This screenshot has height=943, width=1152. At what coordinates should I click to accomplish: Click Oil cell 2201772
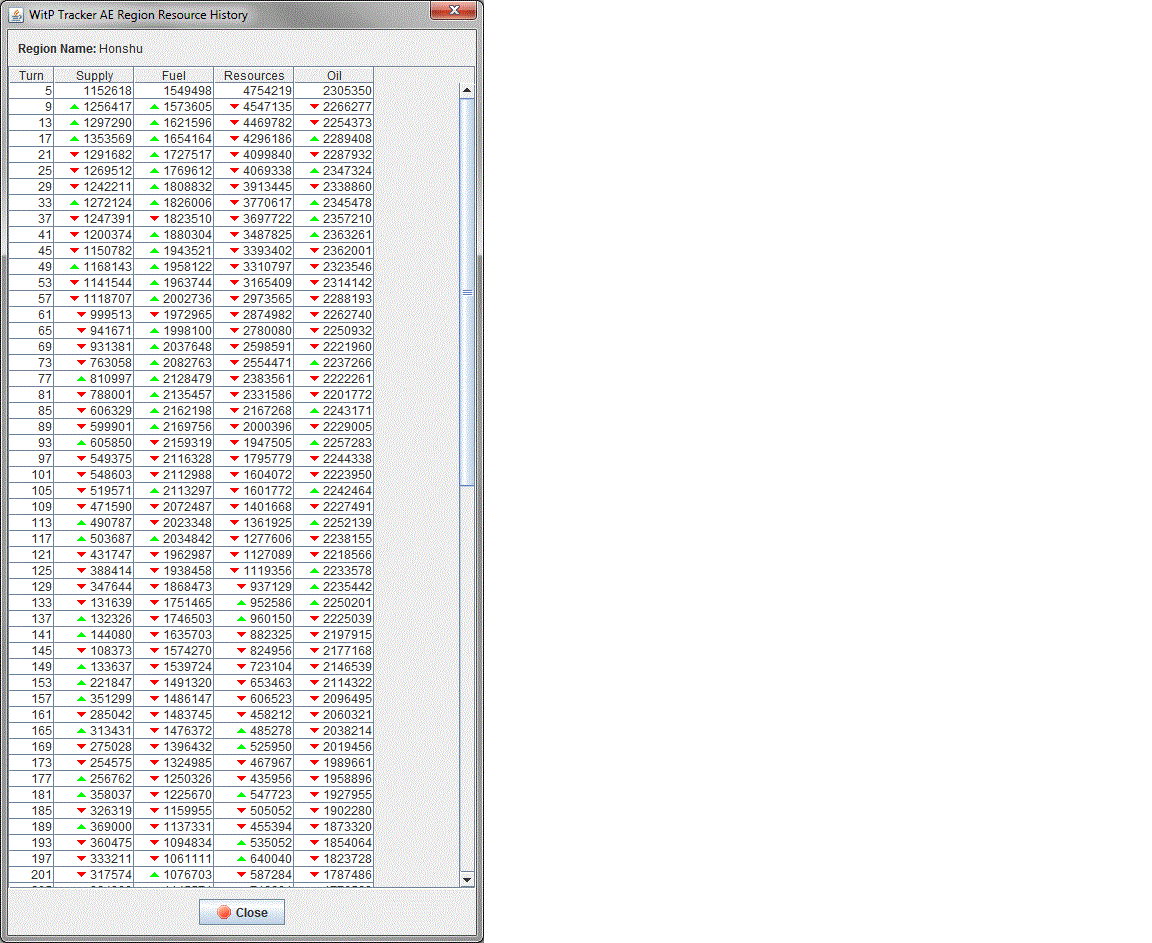point(334,395)
